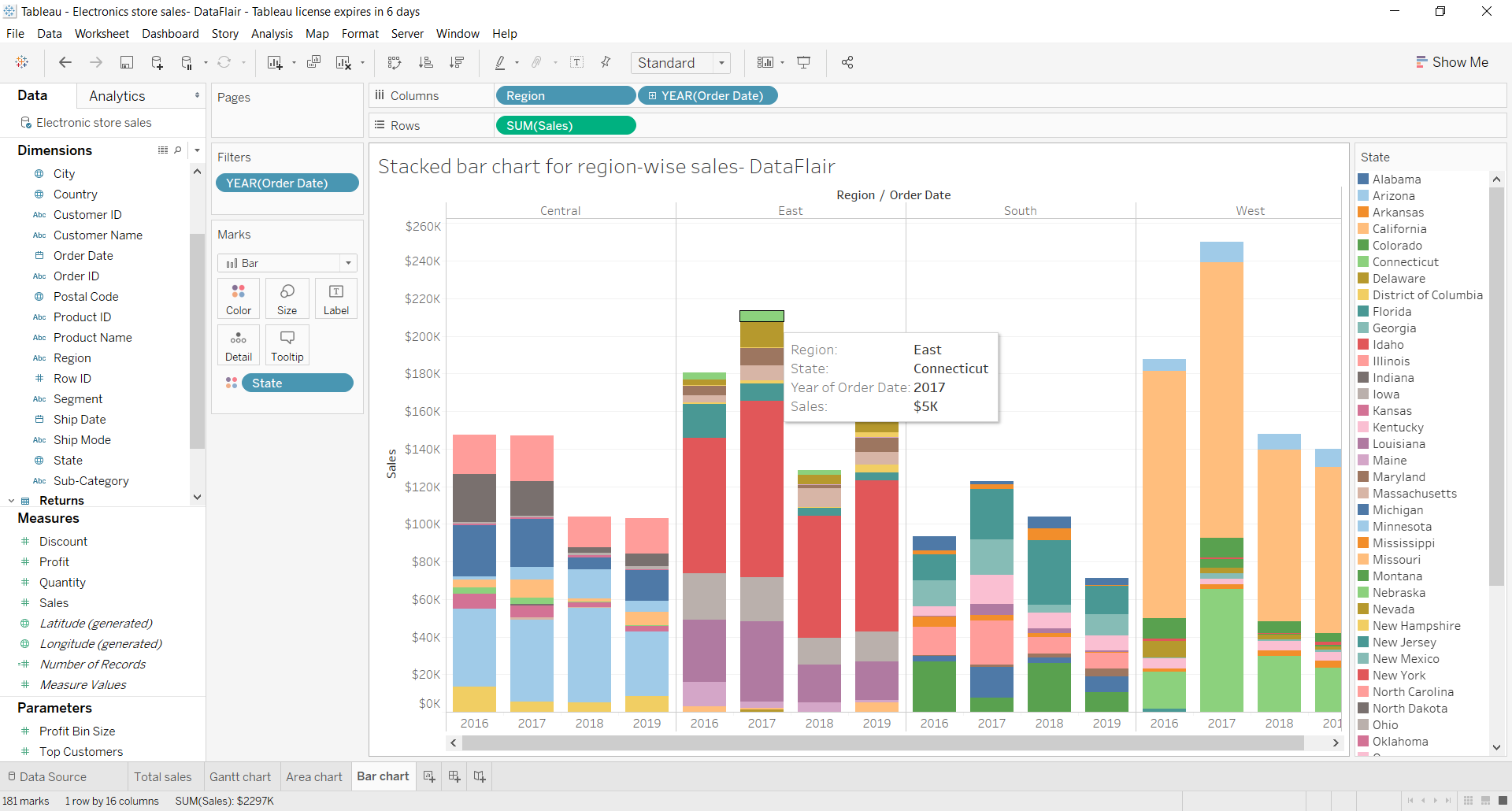The width and height of the screenshot is (1512, 811).
Task: Click the YEAR(Order Date) filter pill
Action: click(287, 183)
